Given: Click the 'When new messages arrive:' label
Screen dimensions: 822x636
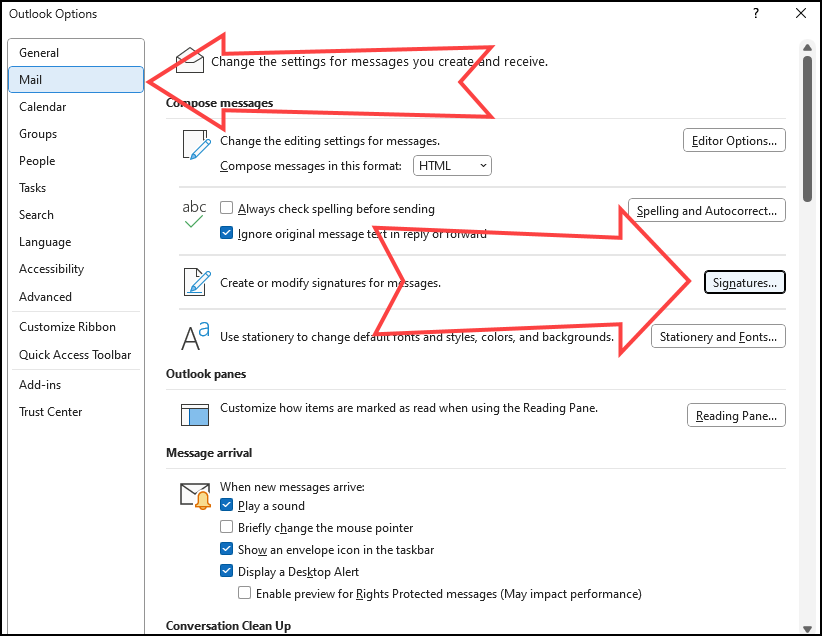Looking at the screenshot, I should tap(292, 487).
